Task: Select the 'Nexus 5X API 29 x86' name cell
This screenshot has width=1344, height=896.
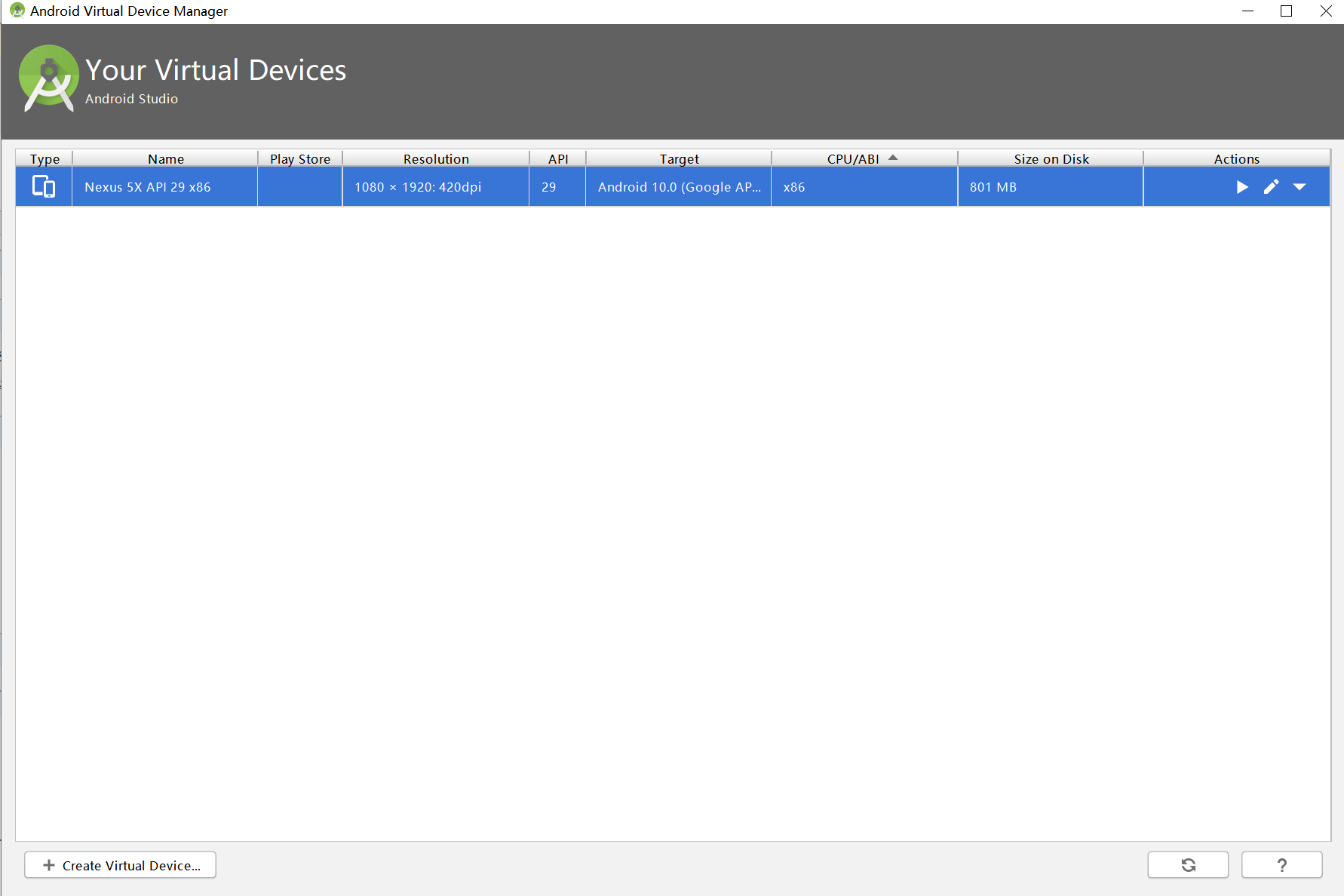Action: tap(165, 187)
